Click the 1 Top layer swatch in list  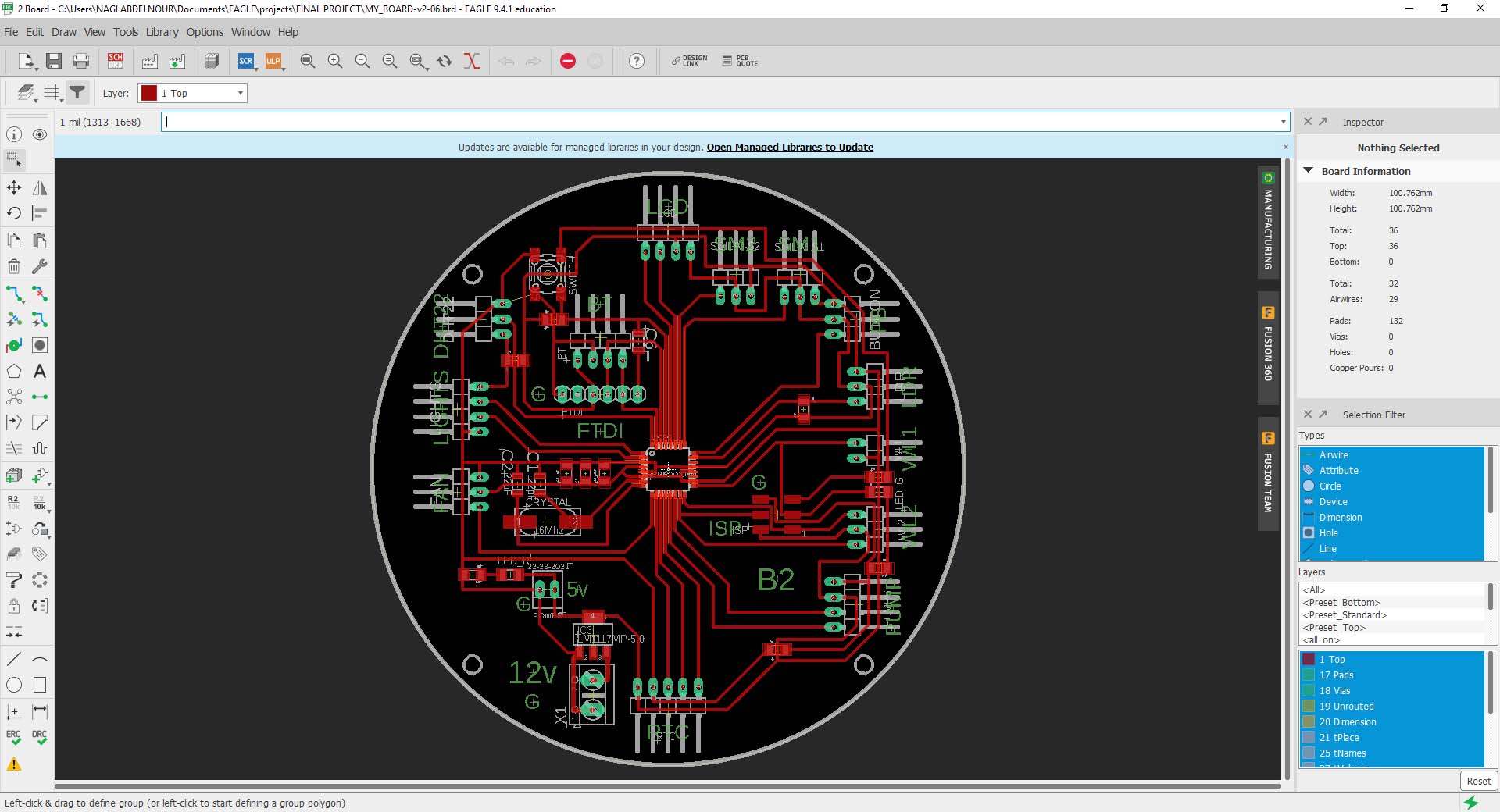click(1309, 659)
